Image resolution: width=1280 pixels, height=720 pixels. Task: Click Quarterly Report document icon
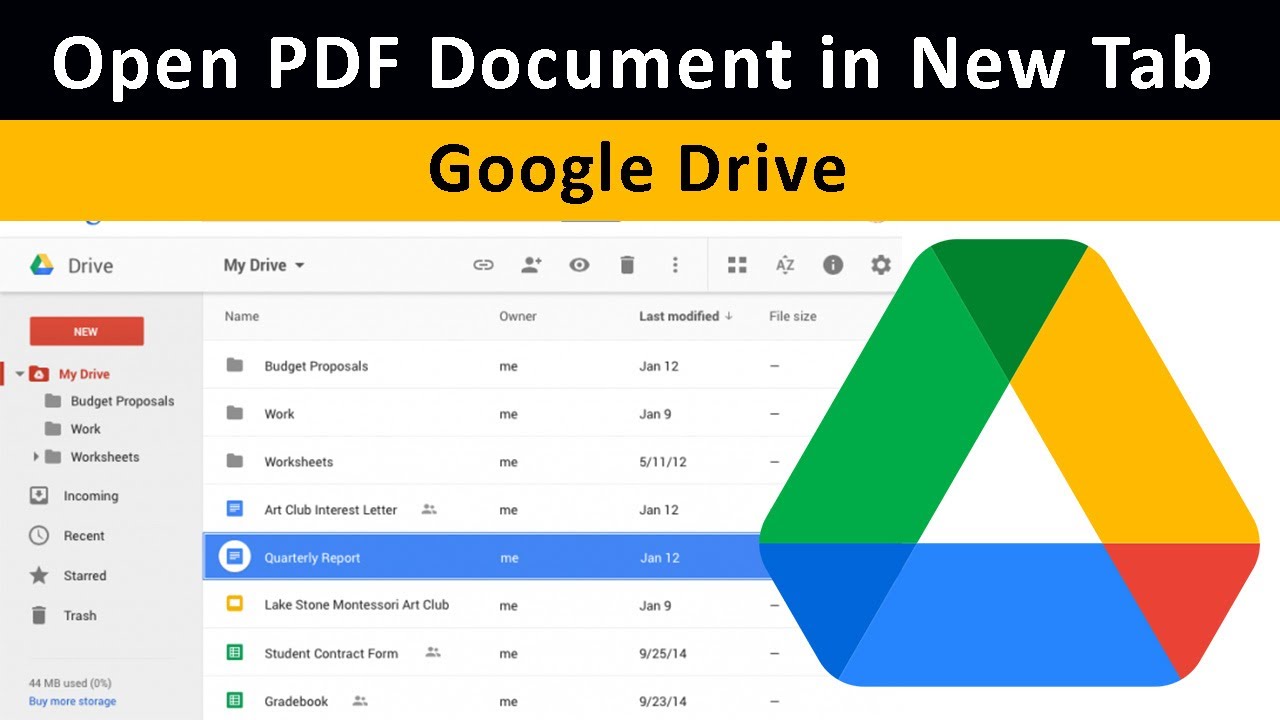tap(235, 557)
